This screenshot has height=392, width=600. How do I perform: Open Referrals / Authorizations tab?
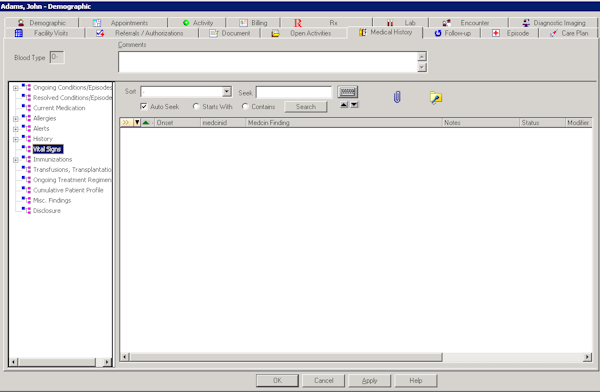[x=141, y=33]
